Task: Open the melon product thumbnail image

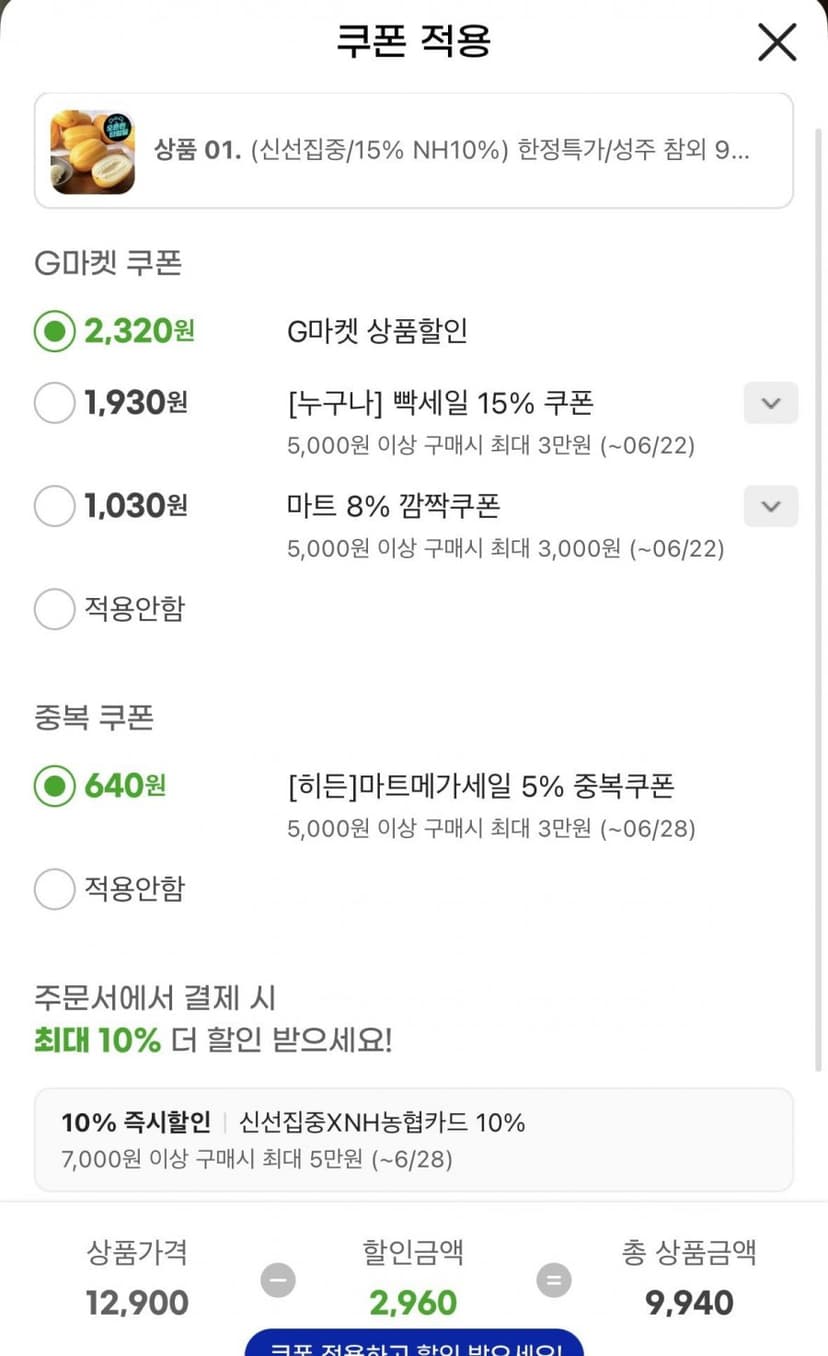Action: [x=93, y=152]
